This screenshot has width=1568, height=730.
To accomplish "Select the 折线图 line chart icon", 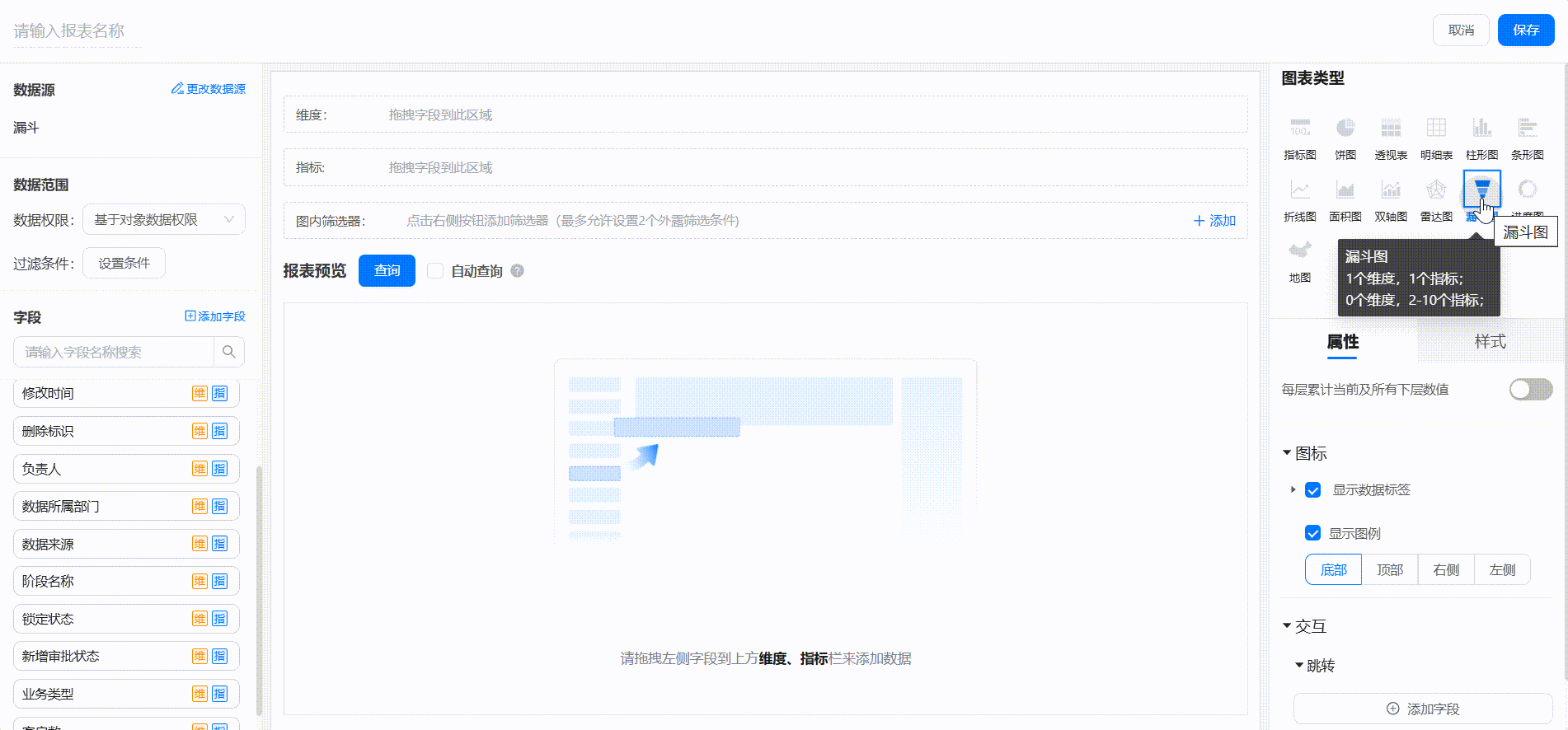I will coord(1300,190).
